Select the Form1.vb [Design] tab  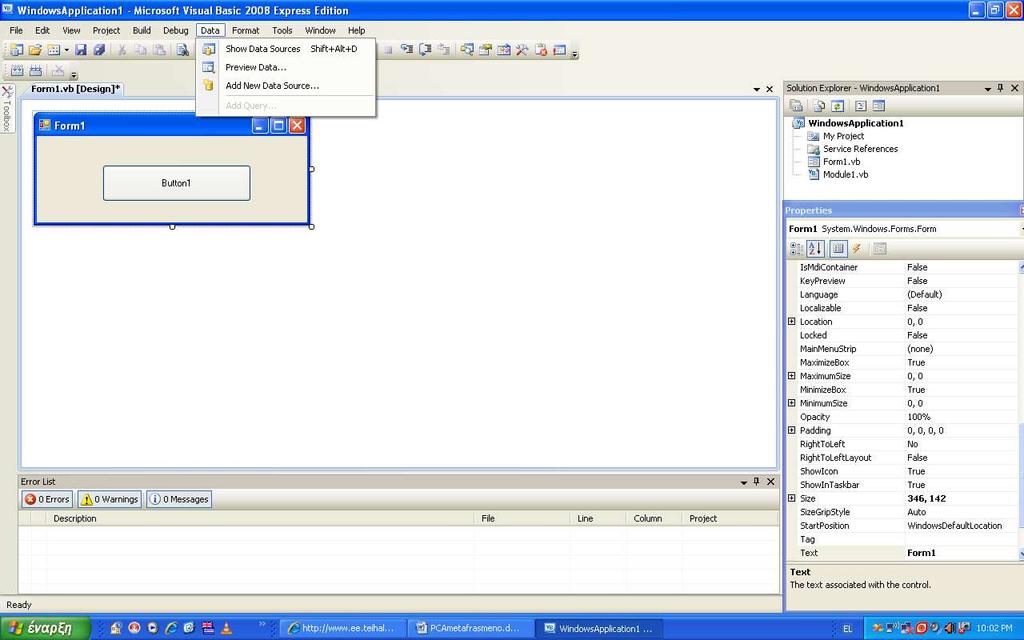tap(76, 89)
